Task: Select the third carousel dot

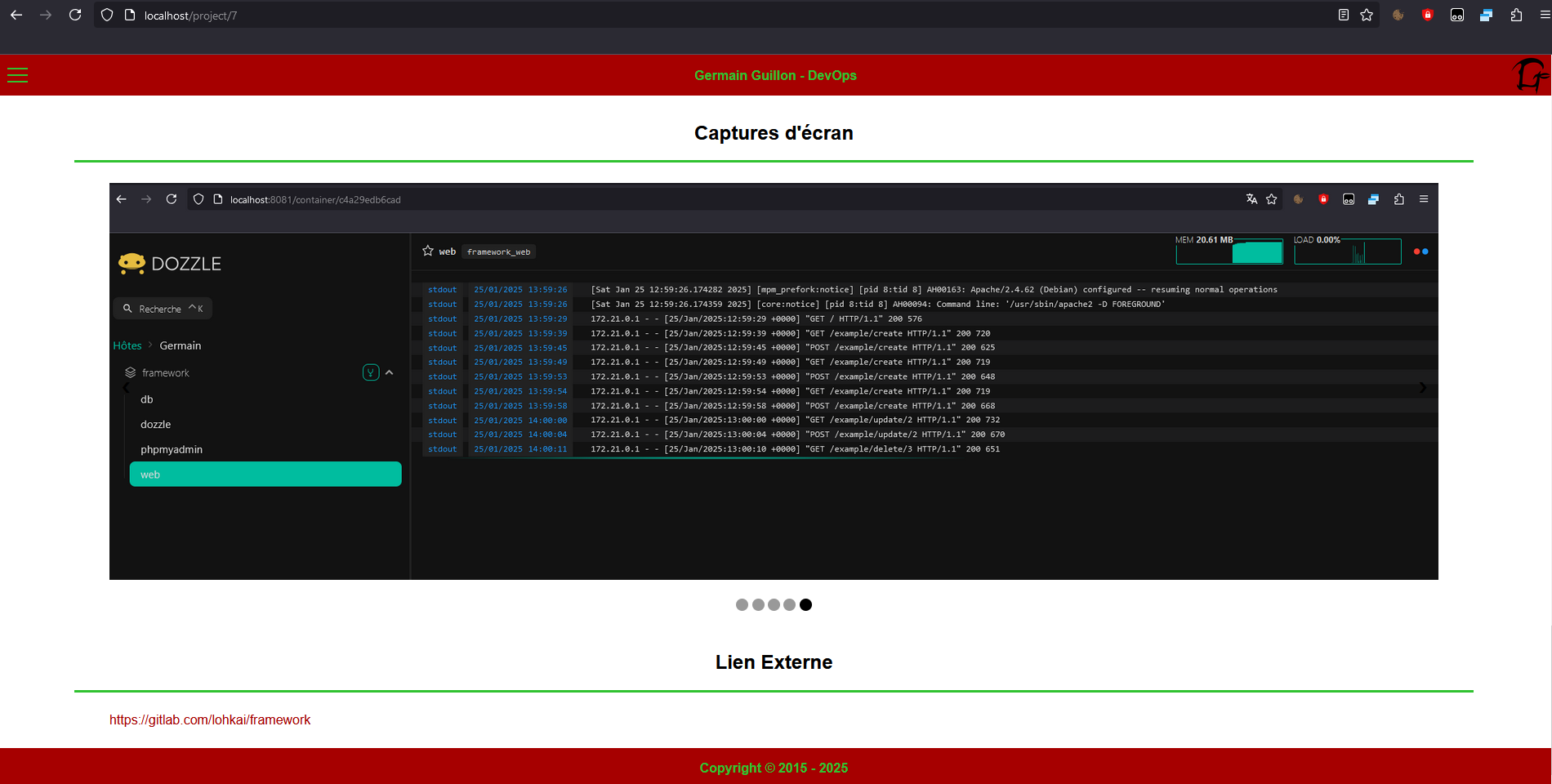Action: coord(774,604)
